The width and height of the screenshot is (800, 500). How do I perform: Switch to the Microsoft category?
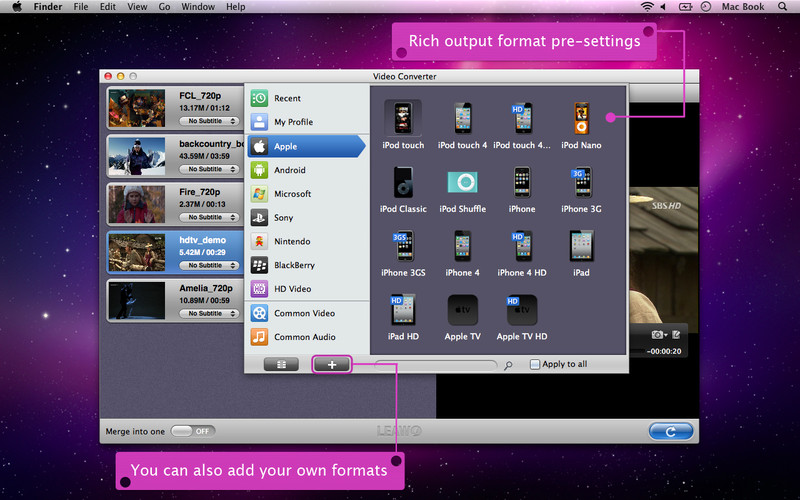(307, 194)
